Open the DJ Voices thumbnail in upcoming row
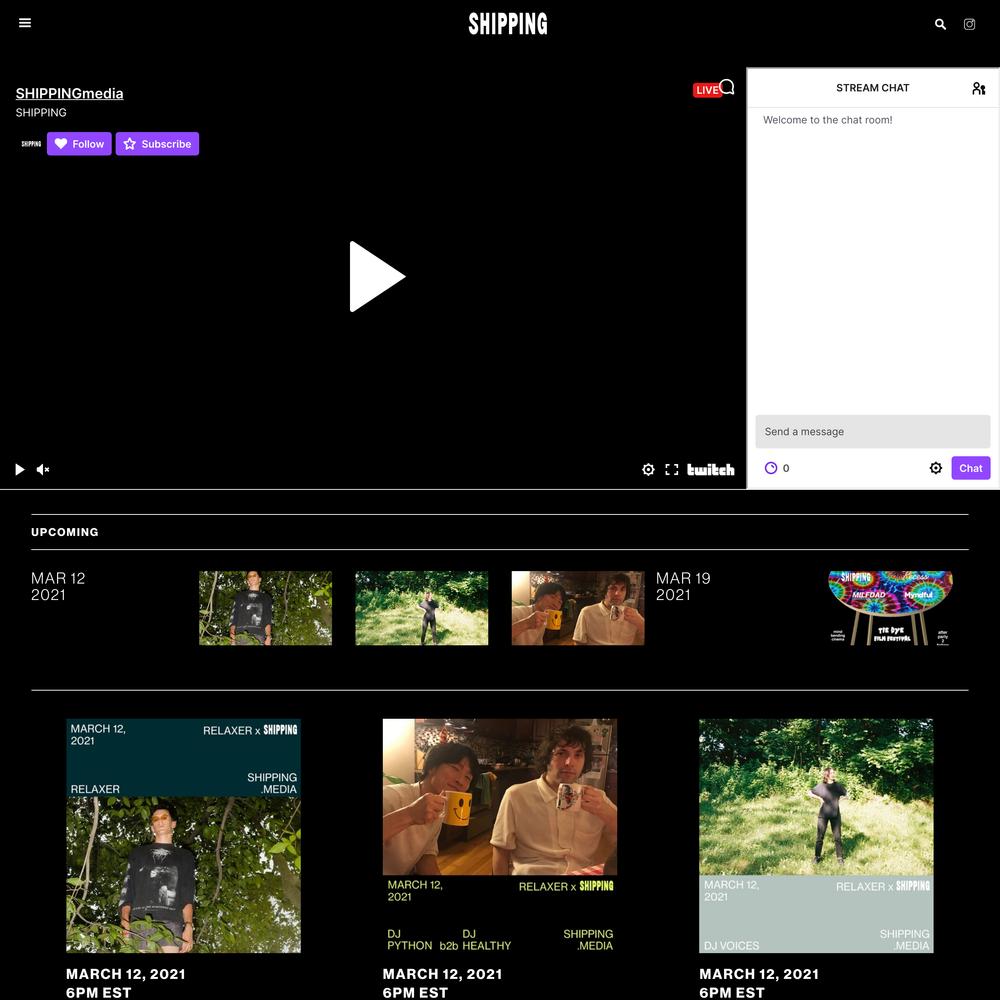The width and height of the screenshot is (1000, 1000). pyautogui.click(x=422, y=608)
